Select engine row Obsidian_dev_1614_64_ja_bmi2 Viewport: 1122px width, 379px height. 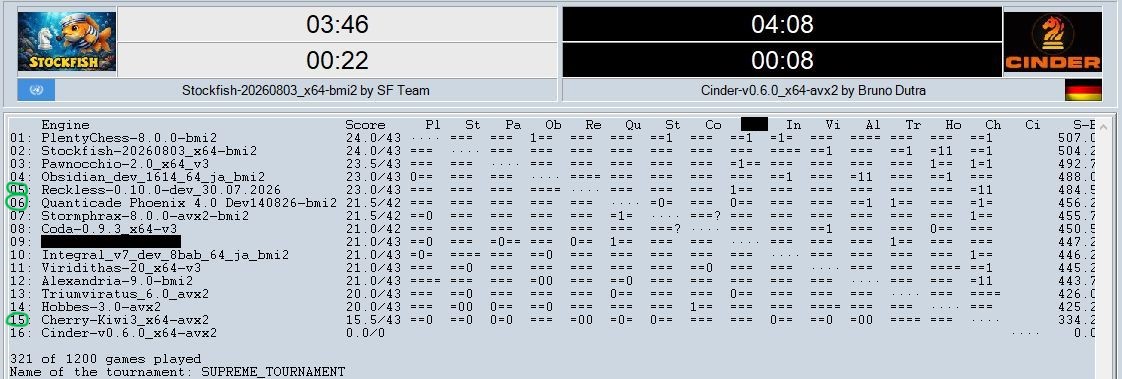pos(551,177)
